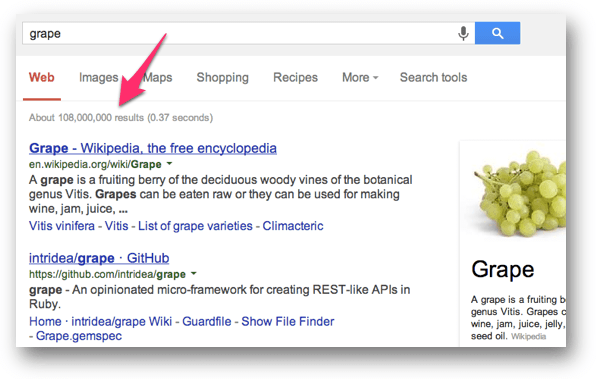Expand the arrow next to github.com/intridea/grape URL
The image size is (596, 379).
click(x=193, y=273)
